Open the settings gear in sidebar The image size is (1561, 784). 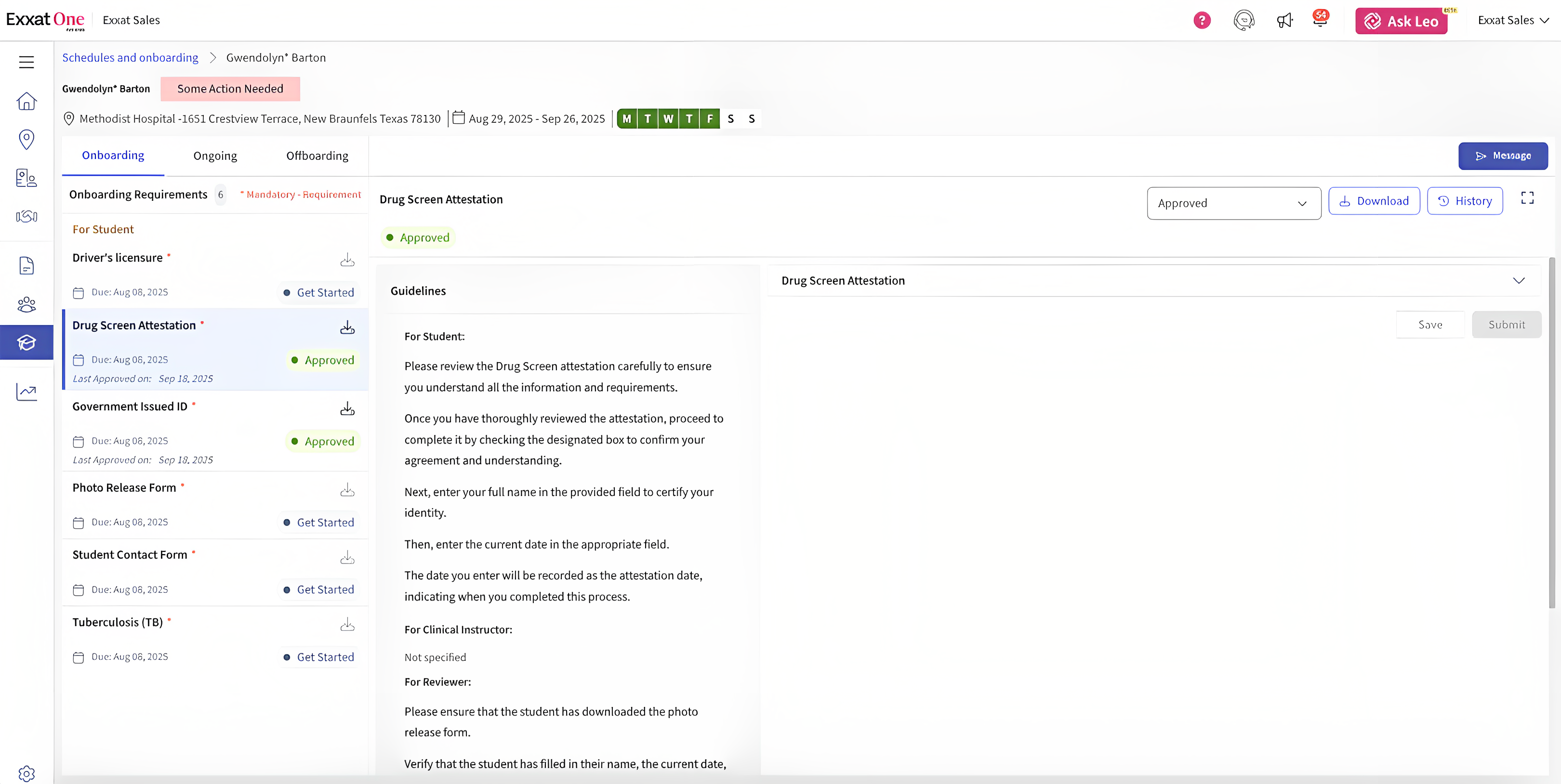[26, 773]
